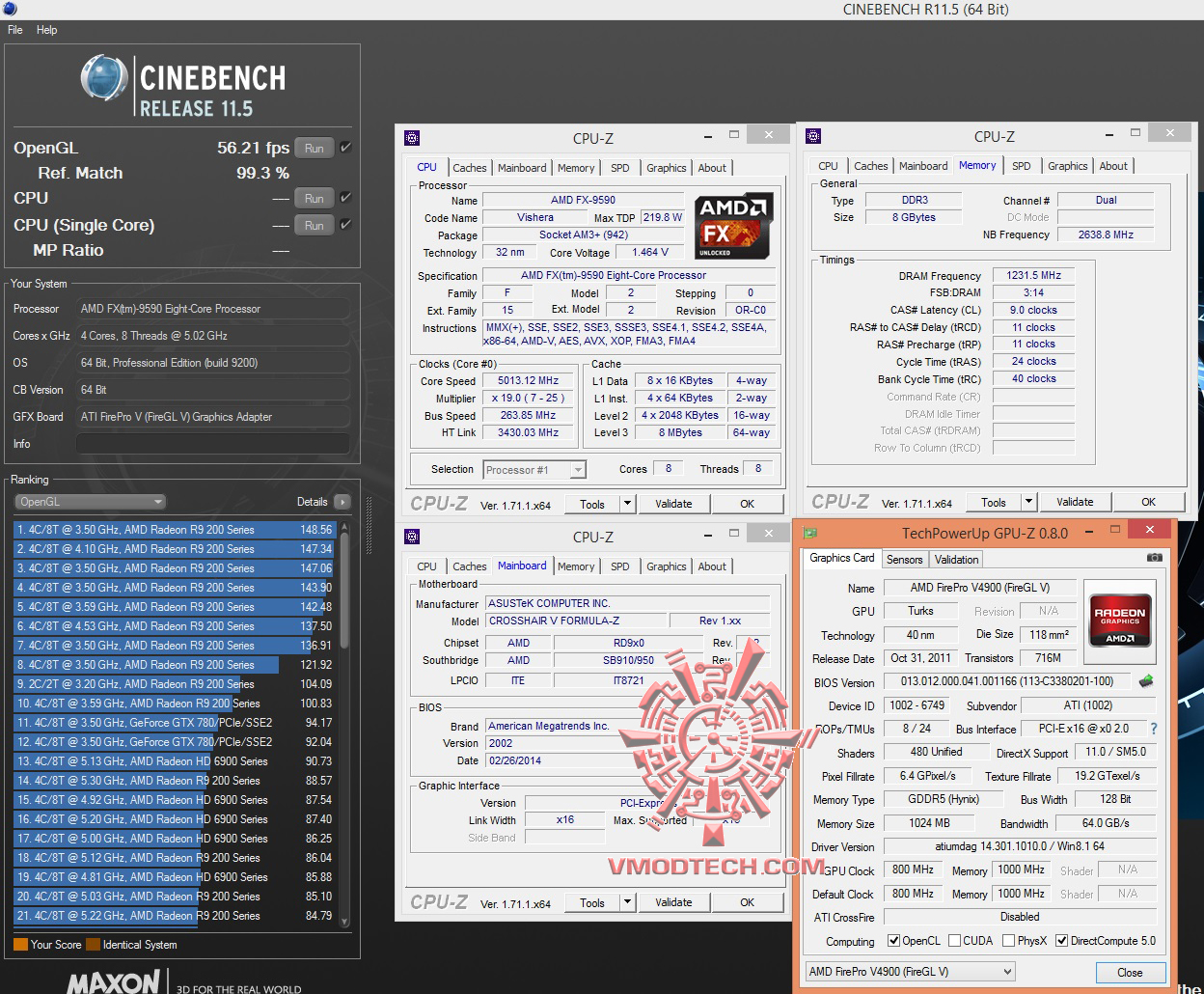
Task: Switch to SPD tab in CPU-Z Memory window
Action: (1022, 166)
